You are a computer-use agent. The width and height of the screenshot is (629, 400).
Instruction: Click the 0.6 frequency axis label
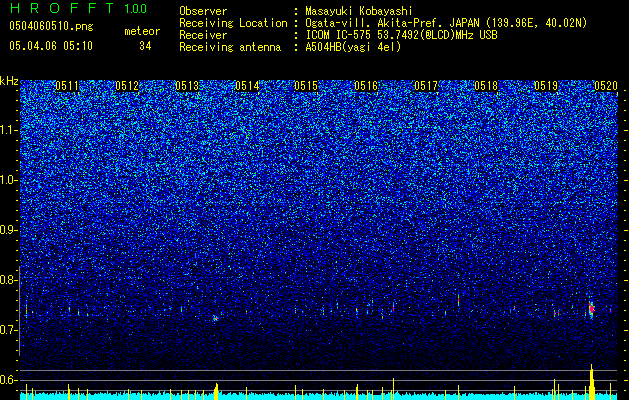click(x=9, y=380)
